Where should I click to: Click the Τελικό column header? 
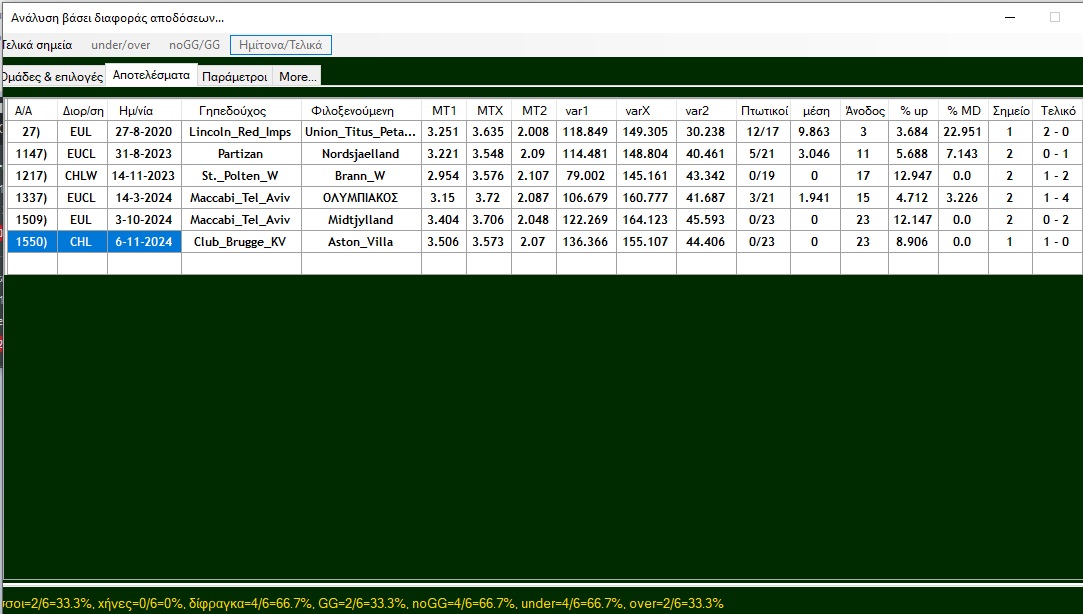[x=1058, y=110]
